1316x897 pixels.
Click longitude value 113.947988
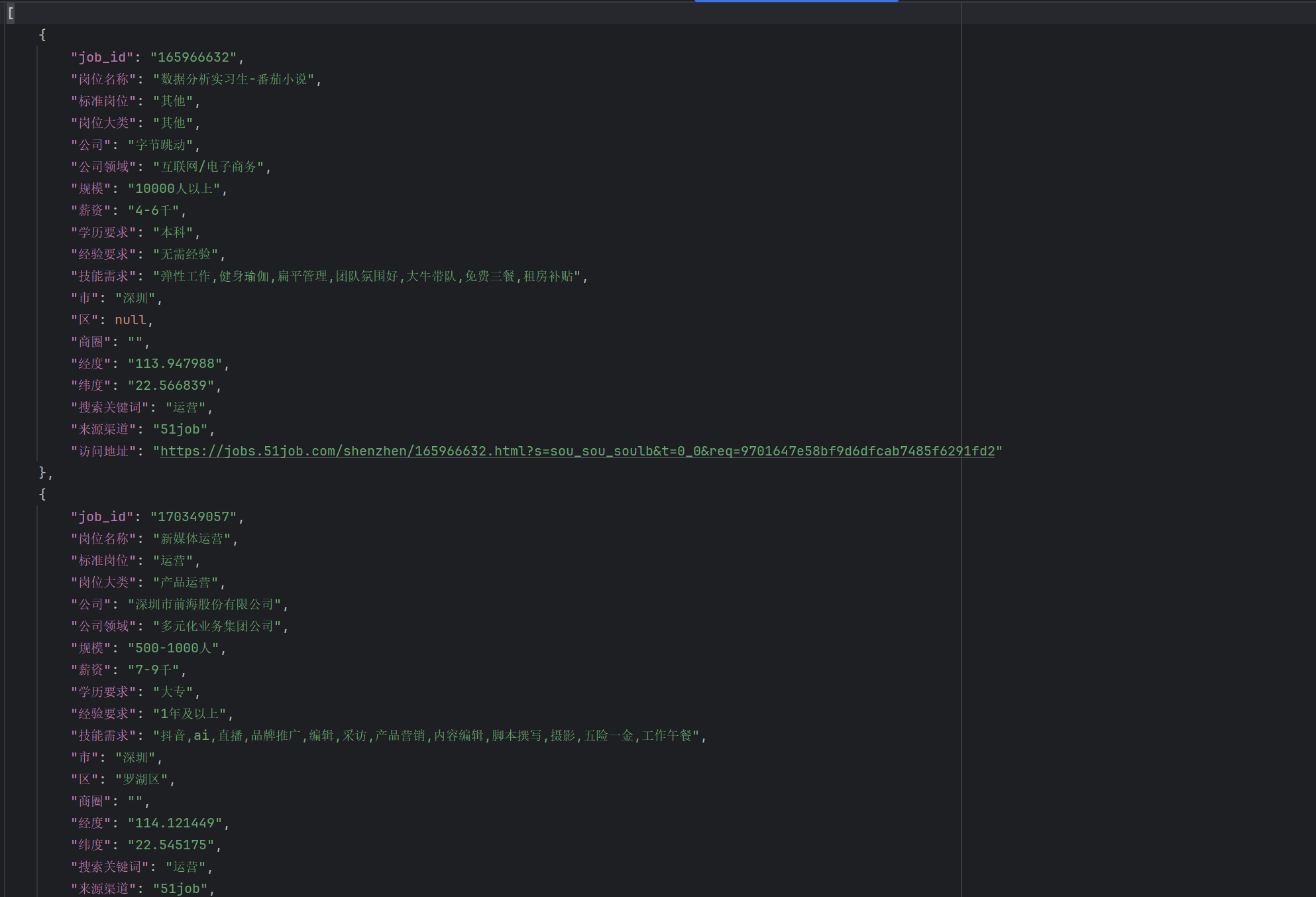(174, 363)
